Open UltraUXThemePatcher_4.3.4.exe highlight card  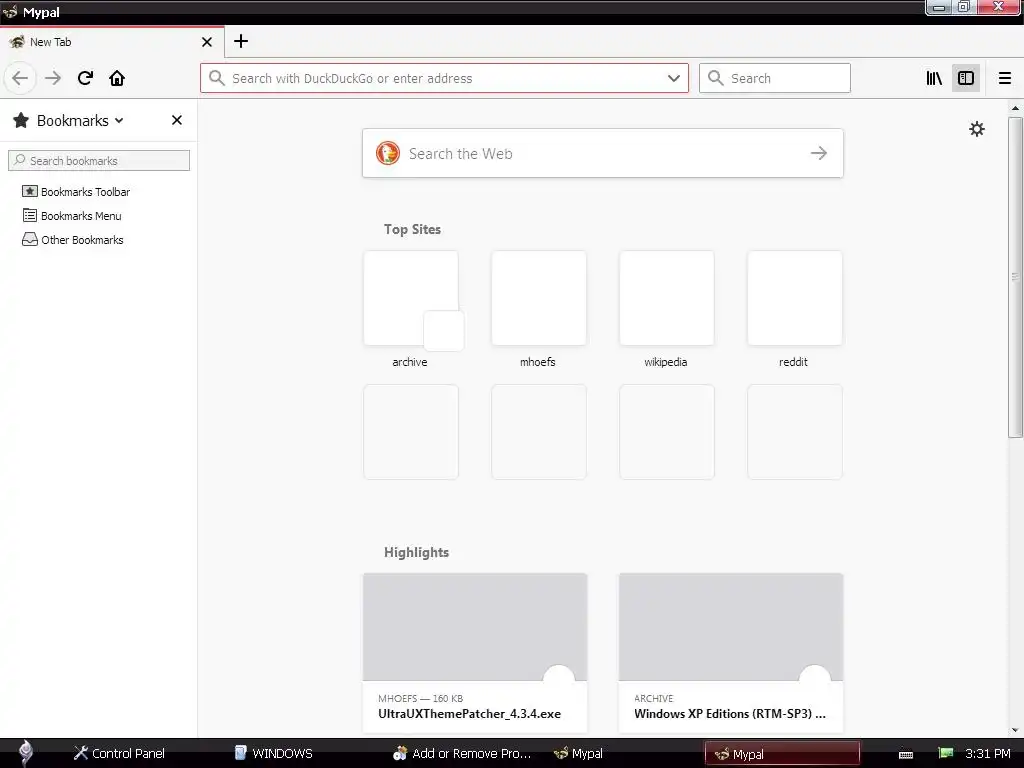475,653
